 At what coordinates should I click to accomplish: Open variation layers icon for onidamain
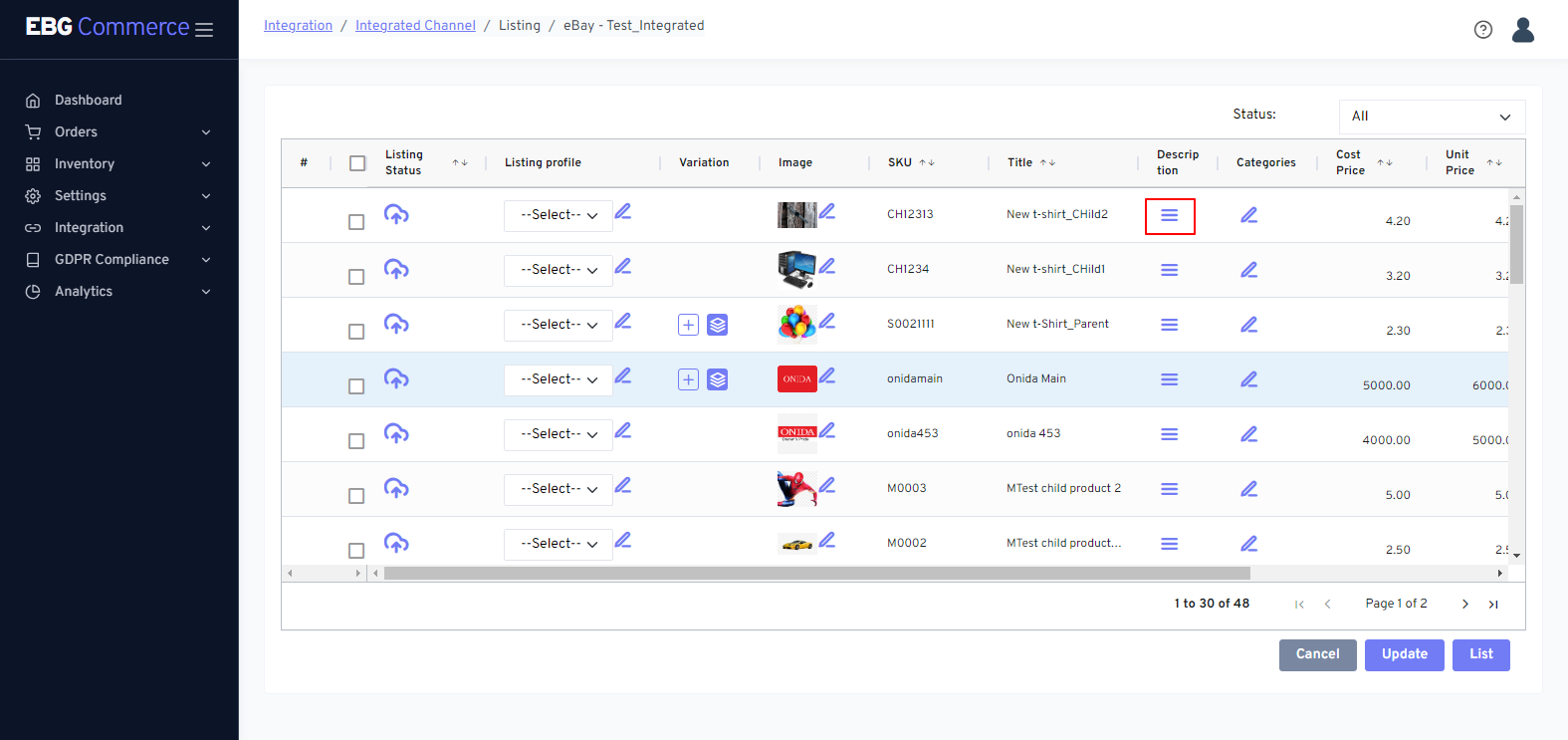pos(718,379)
